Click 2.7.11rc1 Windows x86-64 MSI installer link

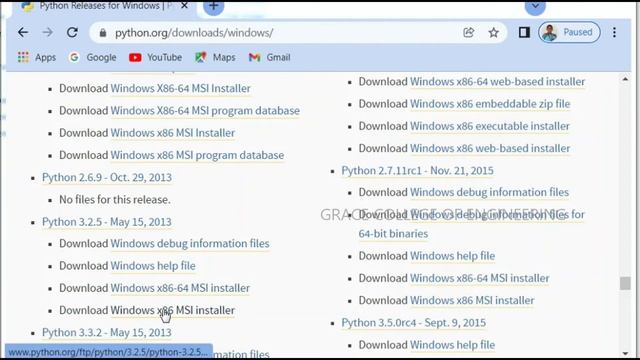pos(480,278)
